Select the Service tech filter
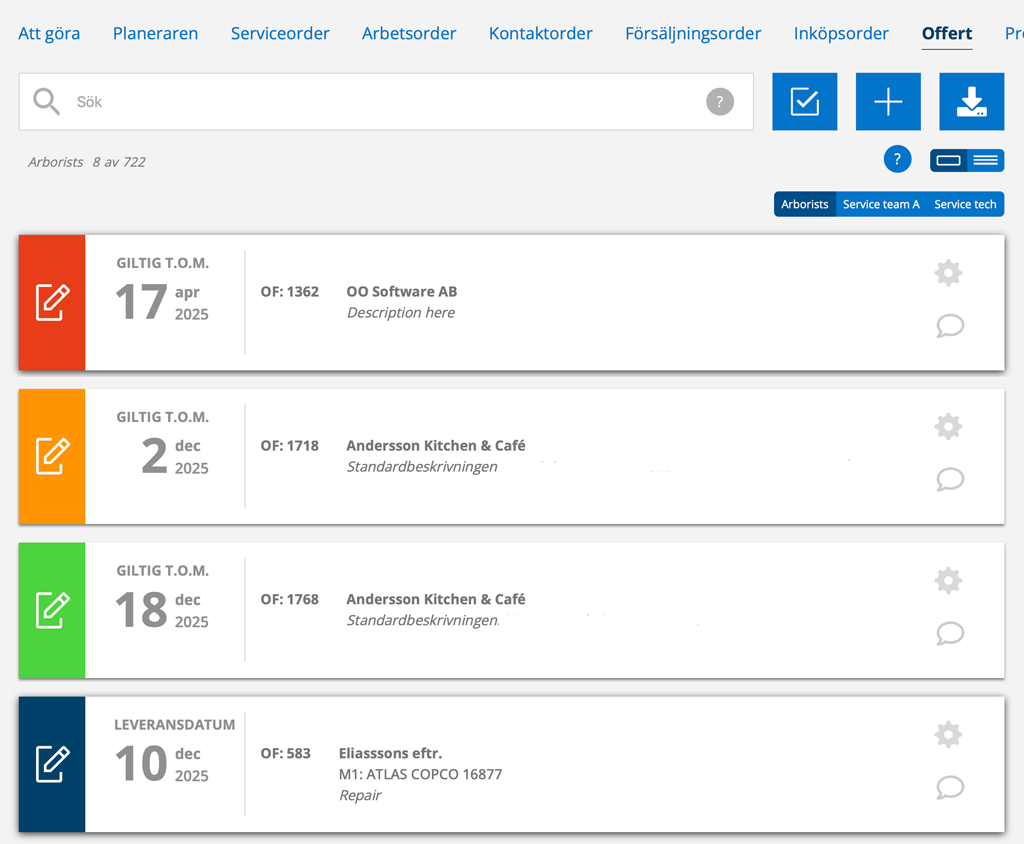 [964, 204]
